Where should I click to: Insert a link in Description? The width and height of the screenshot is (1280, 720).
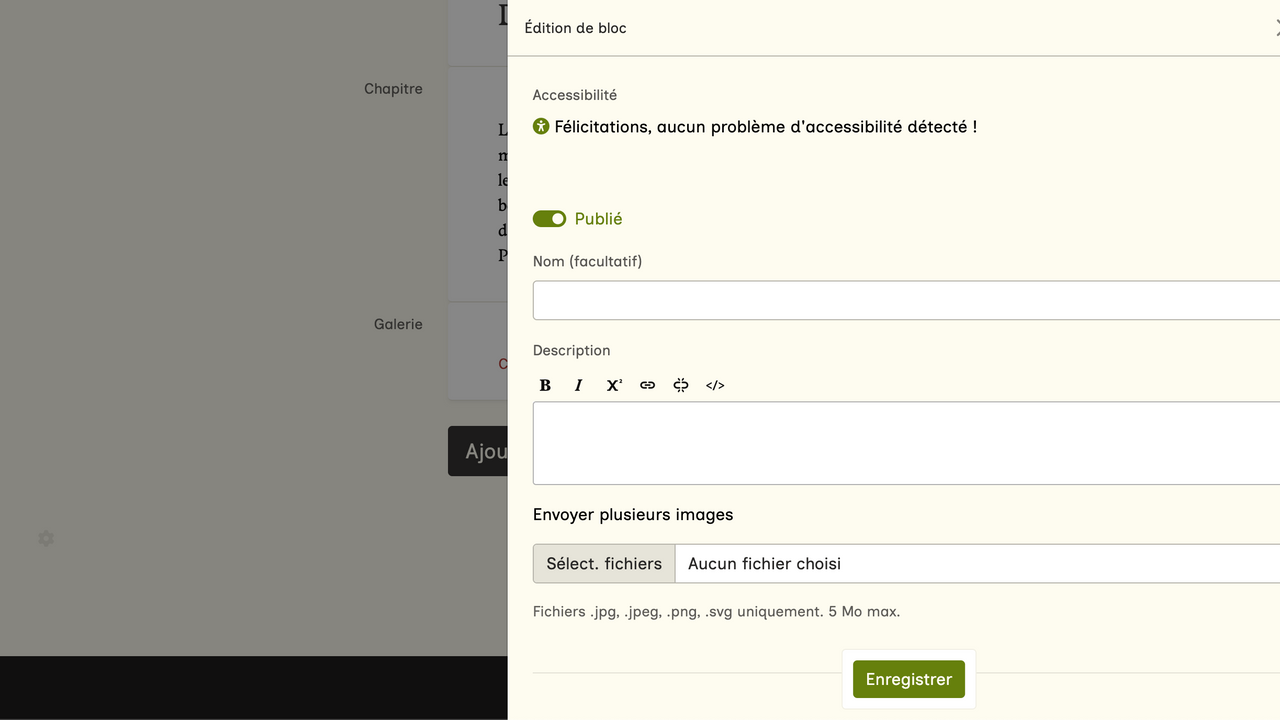(x=648, y=385)
